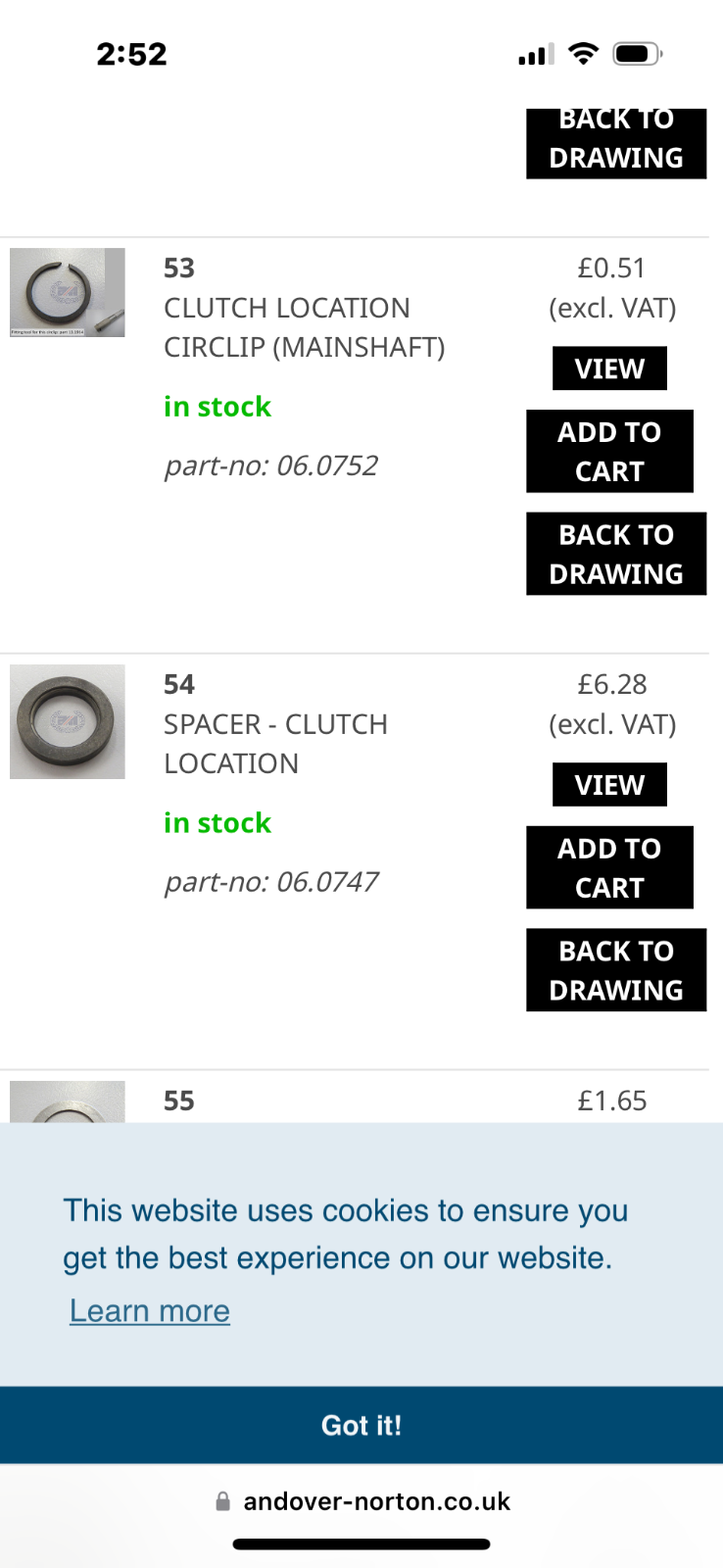The height and width of the screenshot is (1568, 723).
Task: Add clutch location circlip to cart
Action: click(609, 451)
